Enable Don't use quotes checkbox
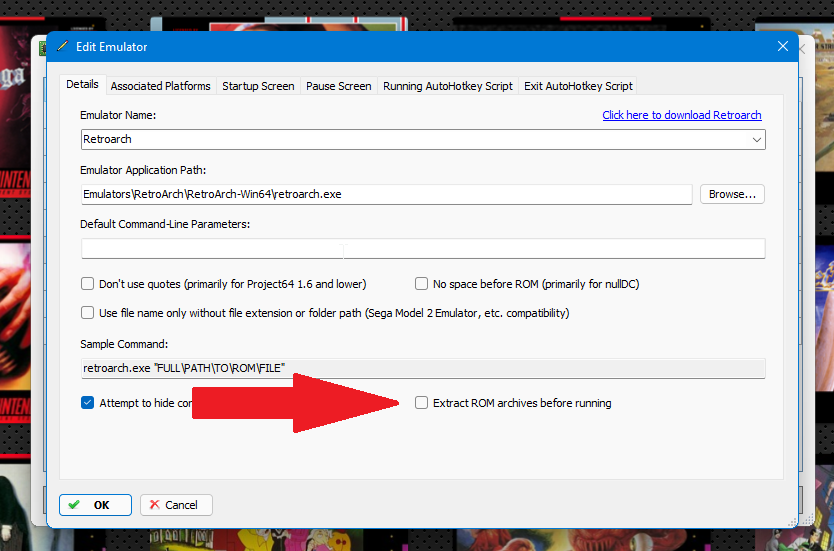This screenshot has width=834, height=551. (x=88, y=283)
